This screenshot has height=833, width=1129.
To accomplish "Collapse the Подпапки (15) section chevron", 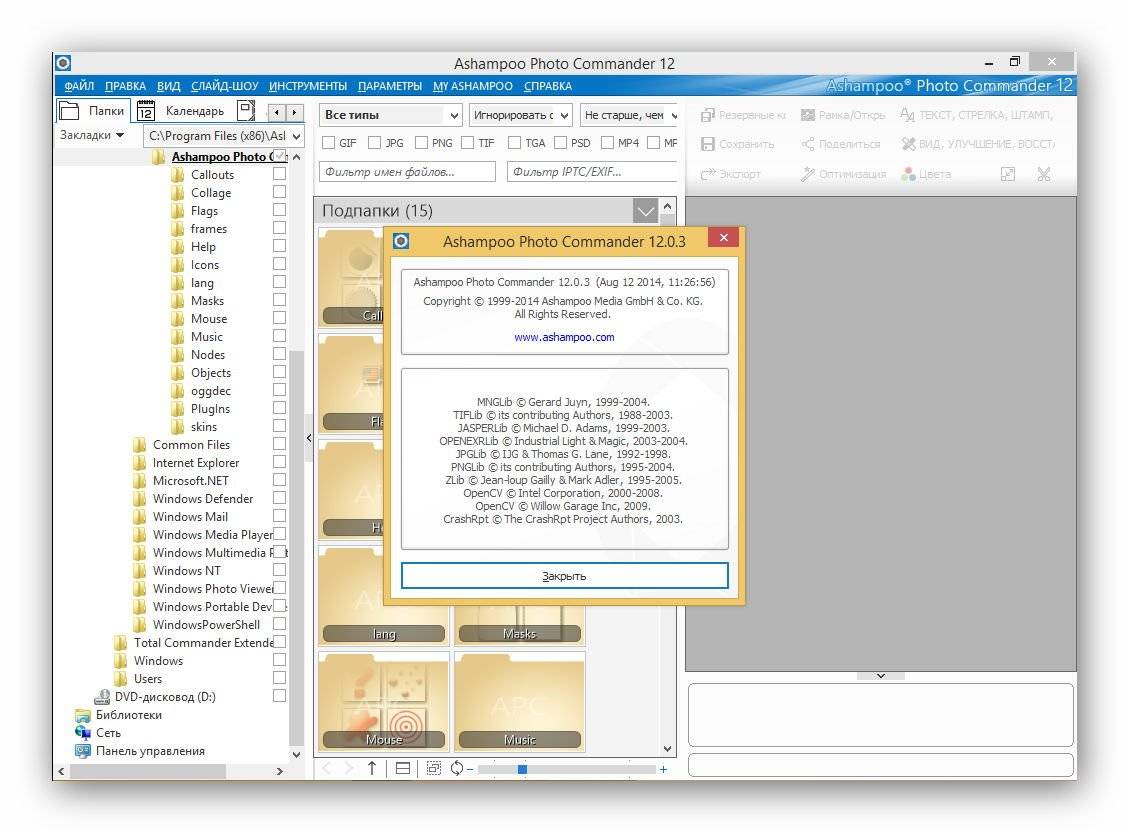I will [645, 211].
